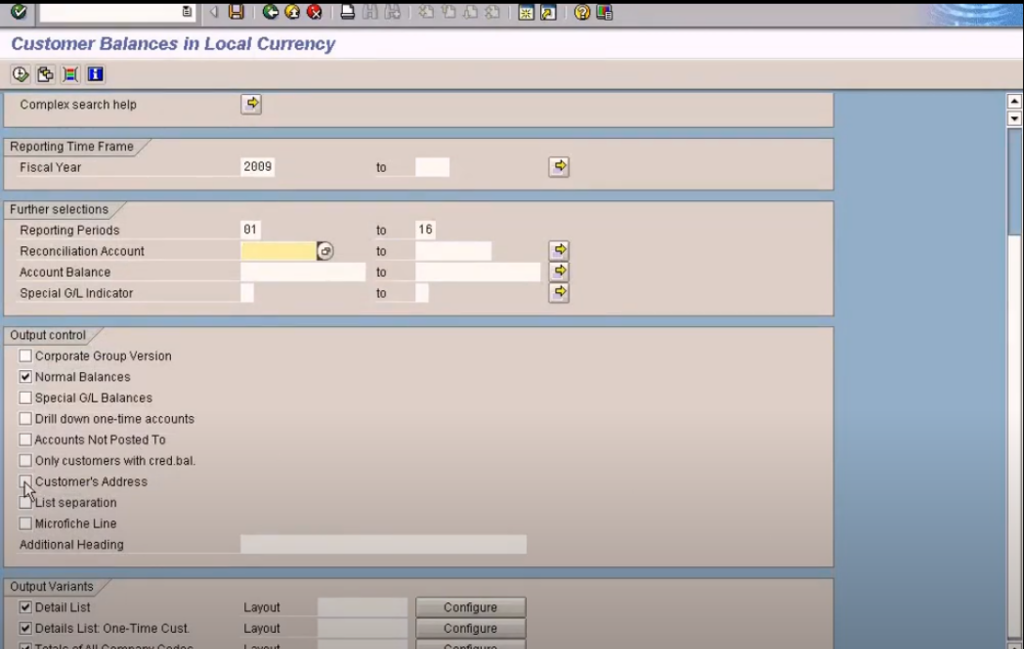Uncheck the Detail List checkbox

(25, 607)
